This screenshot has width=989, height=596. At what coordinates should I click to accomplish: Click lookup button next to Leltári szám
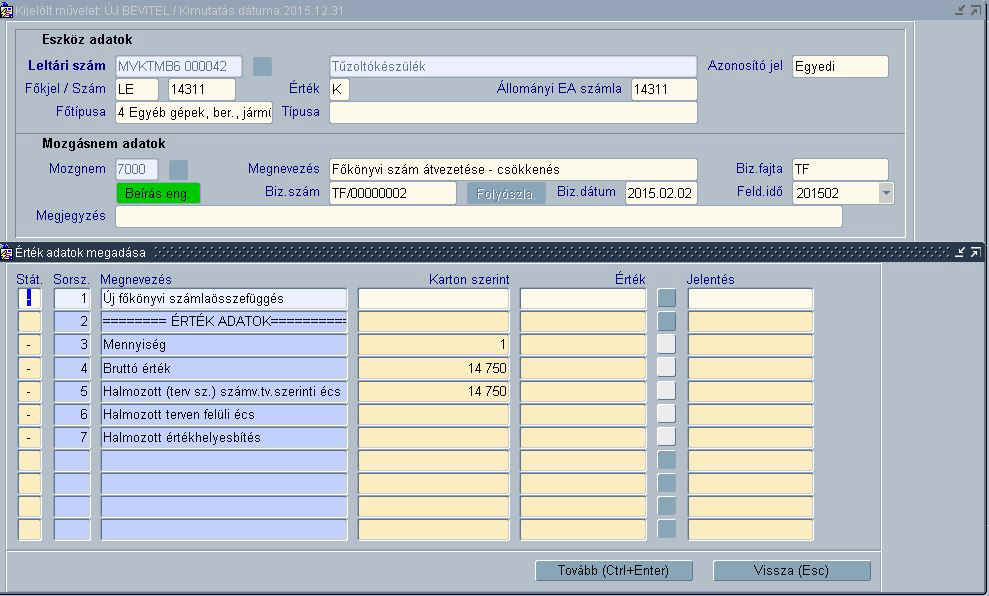click(262, 66)
